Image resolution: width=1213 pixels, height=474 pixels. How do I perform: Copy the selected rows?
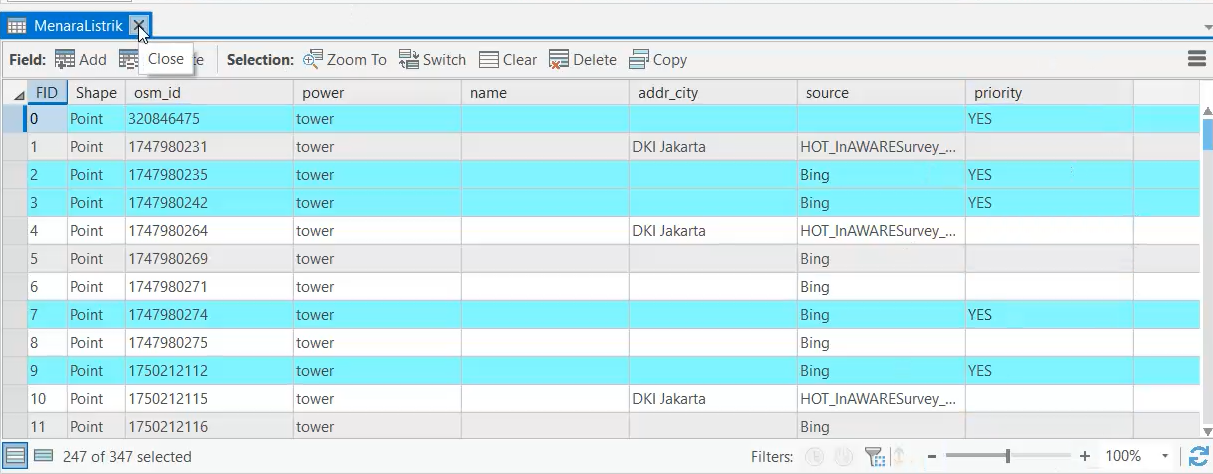click(x=658, y=60)
